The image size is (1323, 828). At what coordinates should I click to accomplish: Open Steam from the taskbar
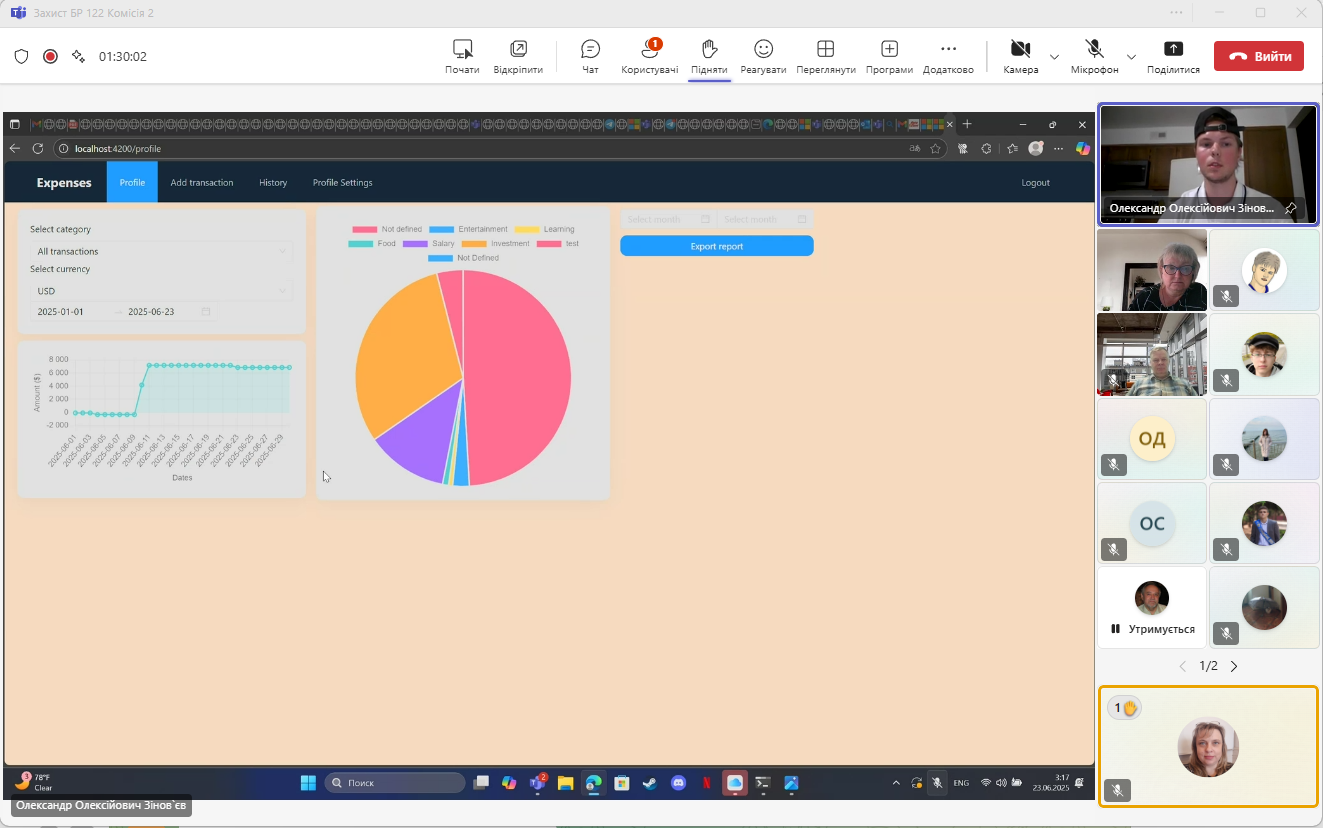click(650, 783)
